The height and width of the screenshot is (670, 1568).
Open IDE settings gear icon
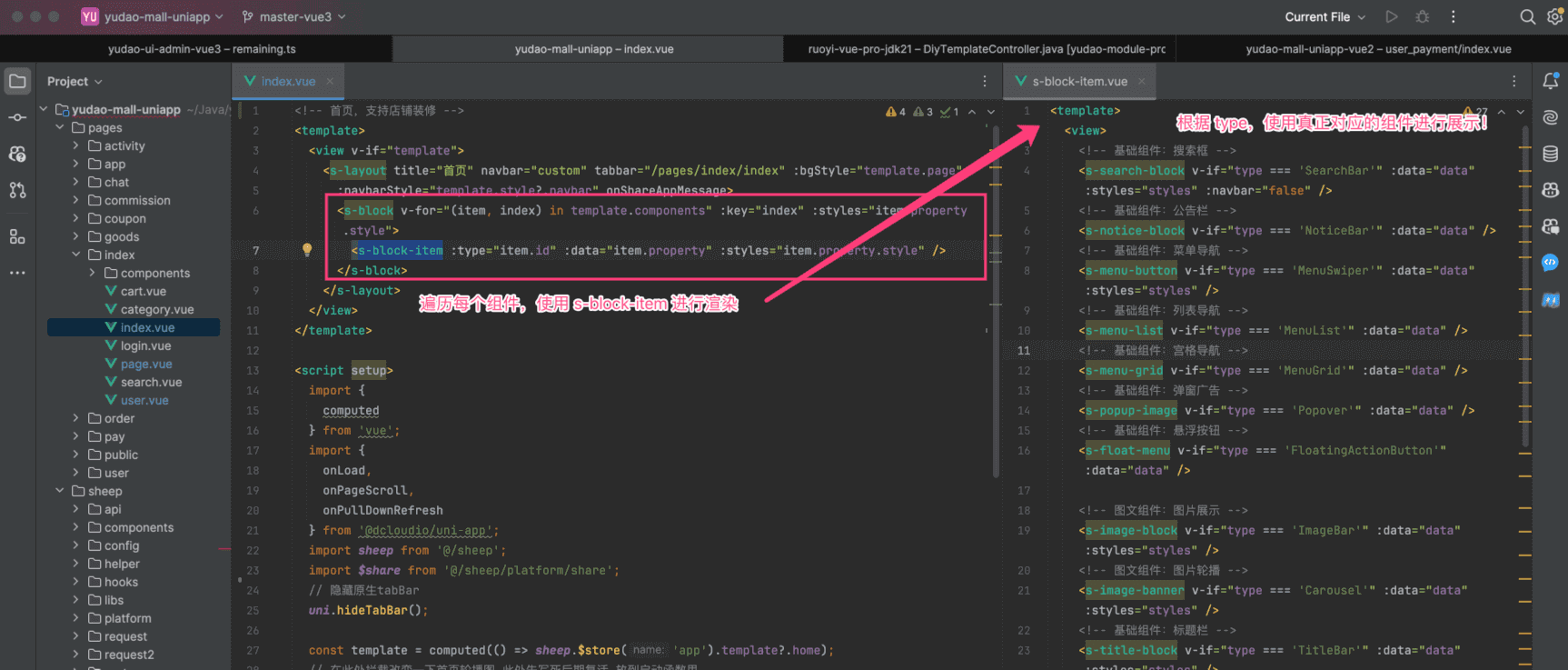click(x=1554, y=16)
